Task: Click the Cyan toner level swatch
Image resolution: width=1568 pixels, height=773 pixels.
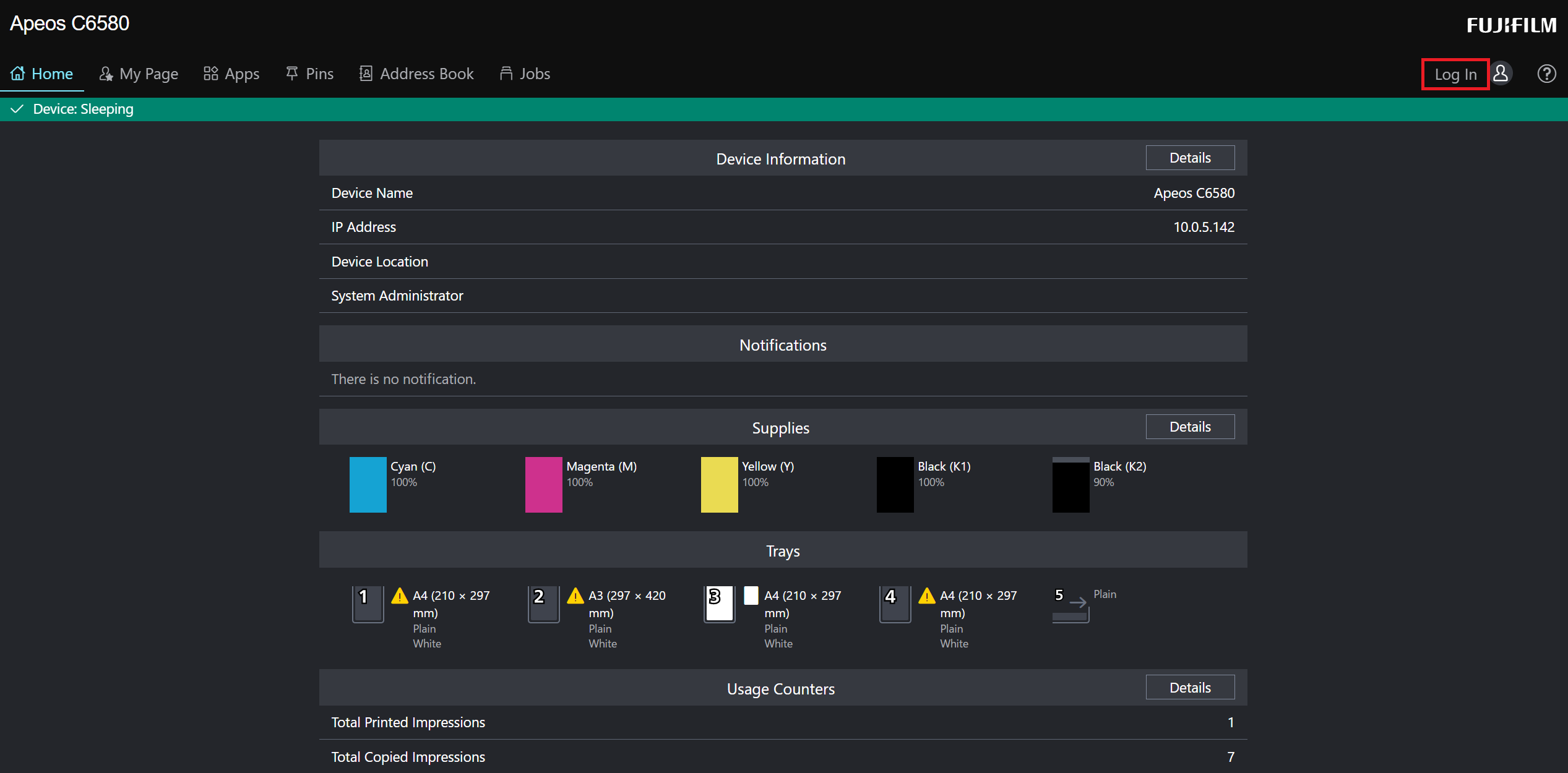Action: (368, 485)
